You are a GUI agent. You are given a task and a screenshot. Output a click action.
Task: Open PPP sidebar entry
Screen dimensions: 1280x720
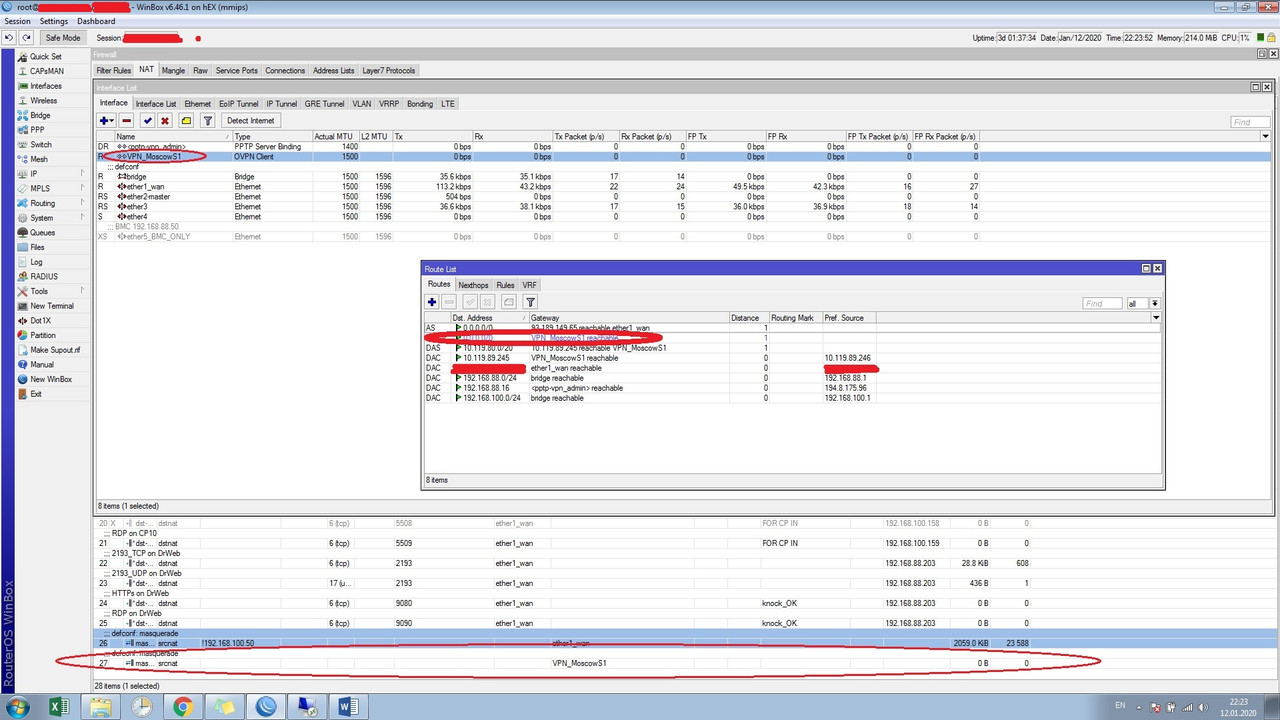point(37,130)
